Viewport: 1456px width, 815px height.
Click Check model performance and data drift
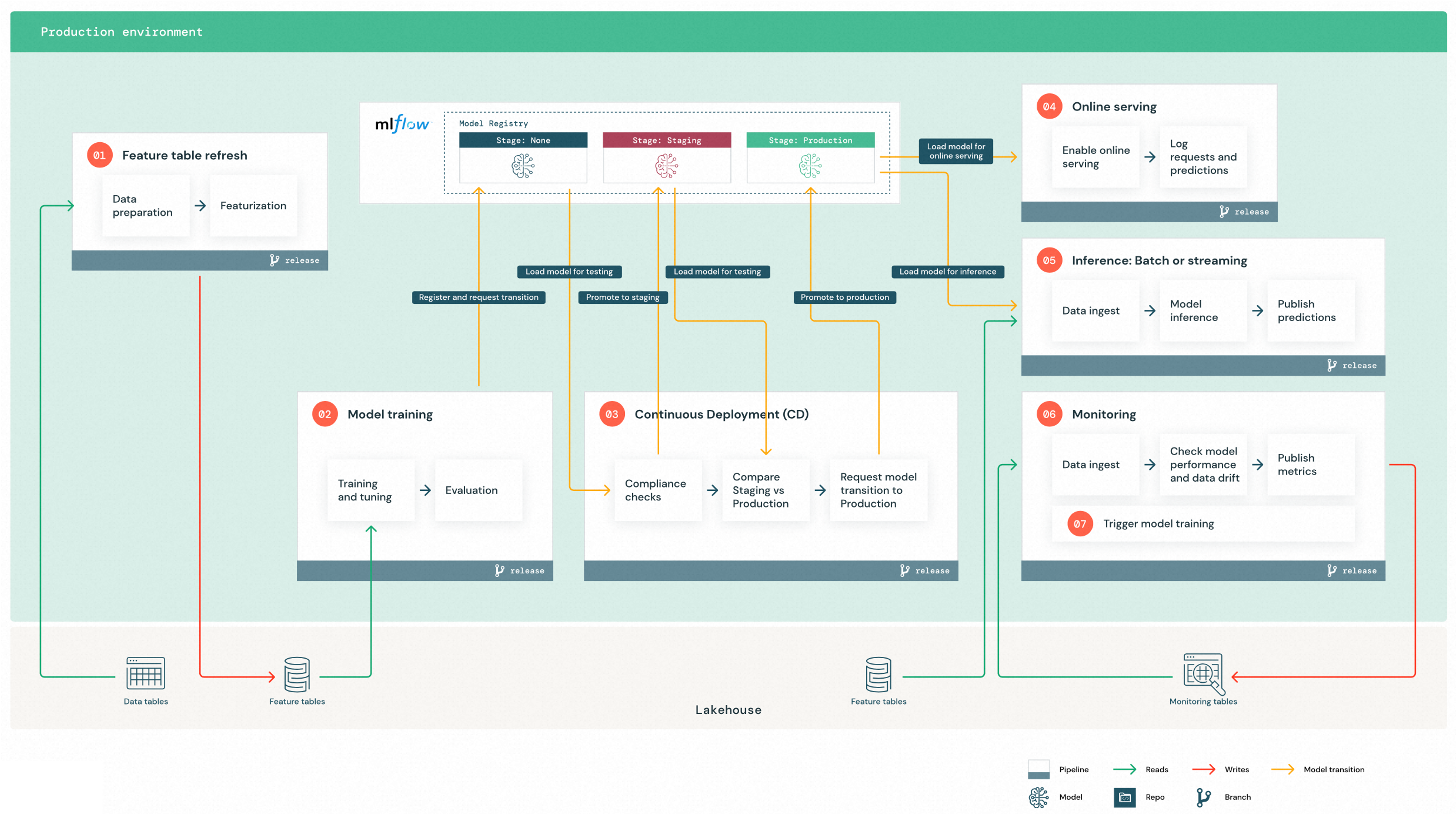1203,465
